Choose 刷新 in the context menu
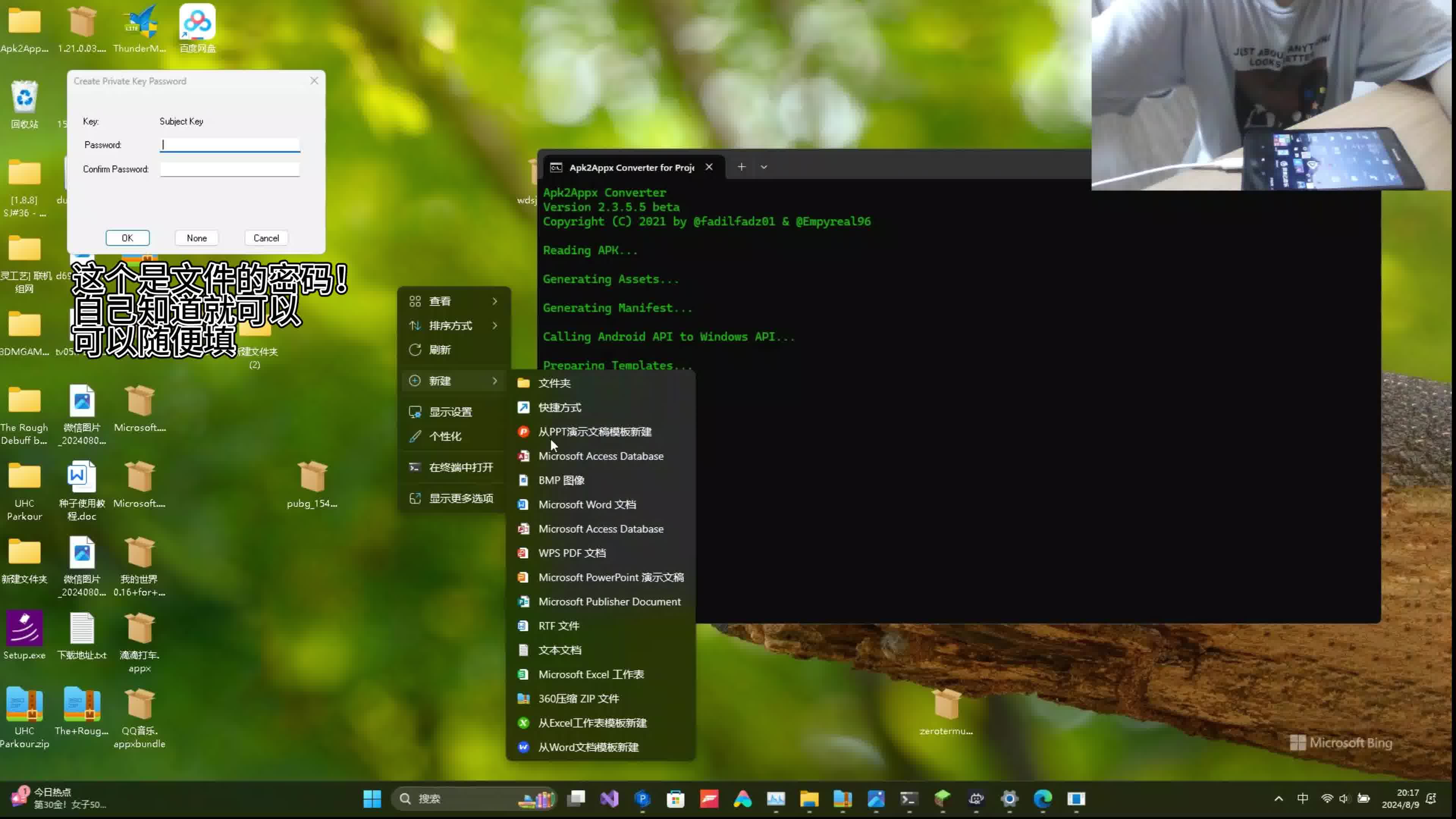 (454, 350)
